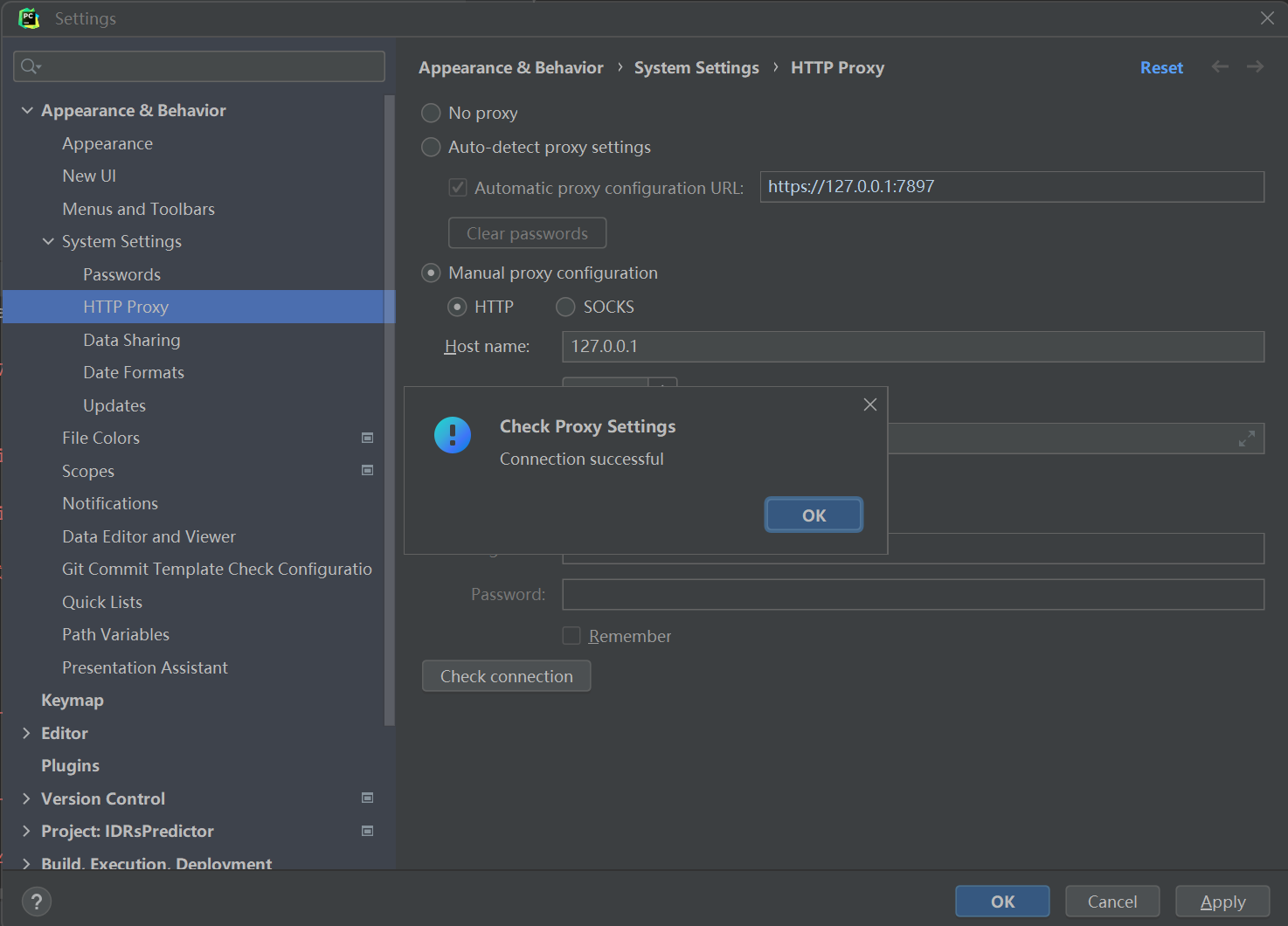This screenshot has width=1288, height=926.
Task: Open help via the question mark icon
Action: tap(36, 902)
